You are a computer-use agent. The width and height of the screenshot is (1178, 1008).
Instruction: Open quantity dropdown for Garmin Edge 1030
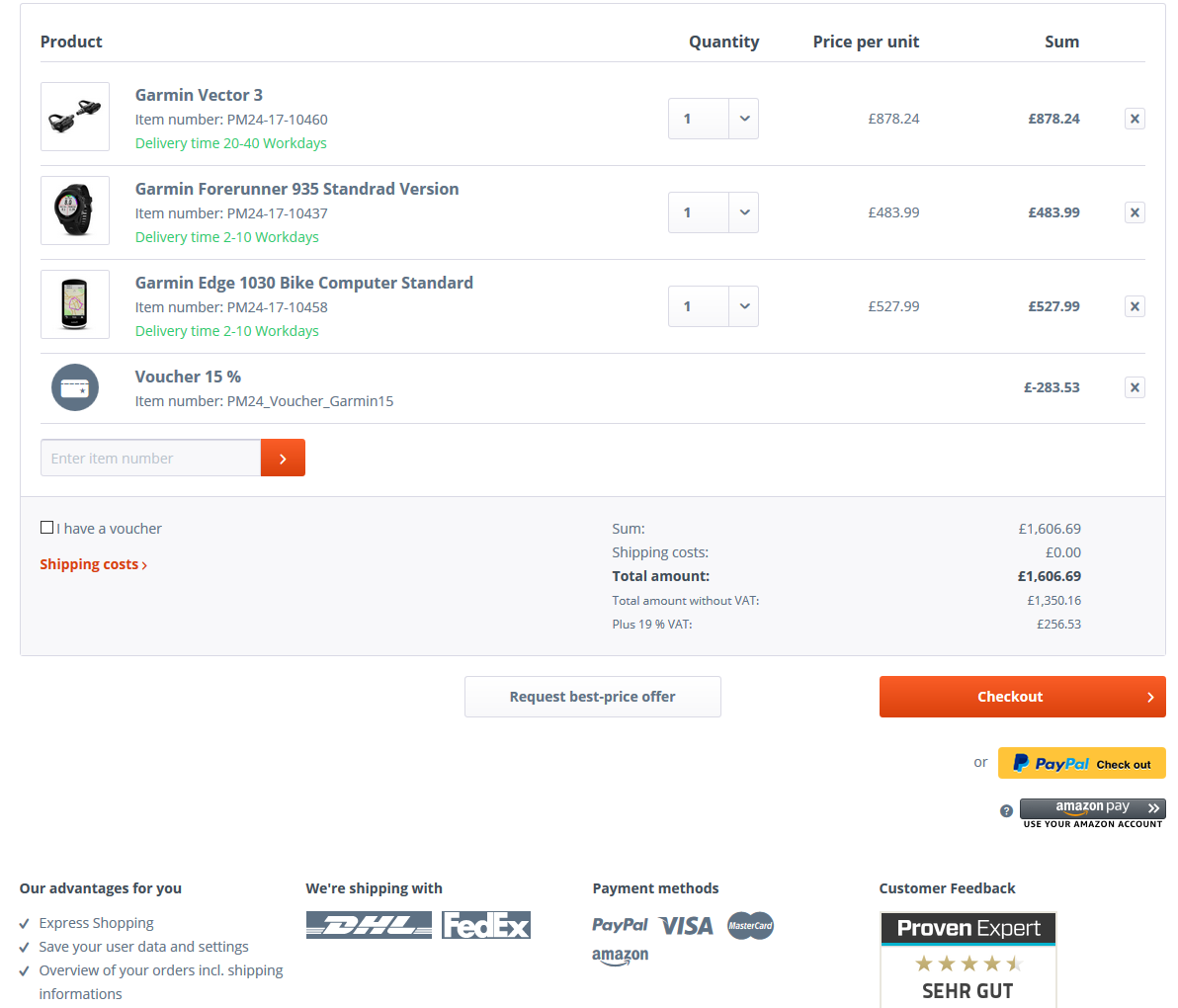[x=744, y=306]
